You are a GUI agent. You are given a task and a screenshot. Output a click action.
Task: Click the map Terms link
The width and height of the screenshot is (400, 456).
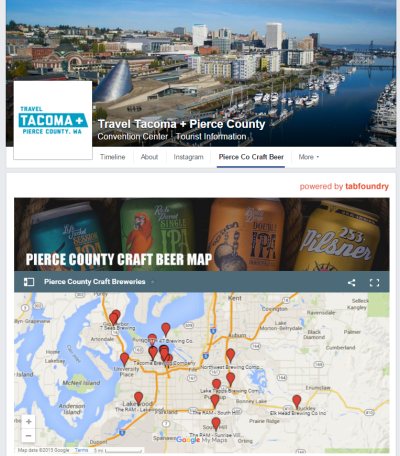tap(81, 450)
